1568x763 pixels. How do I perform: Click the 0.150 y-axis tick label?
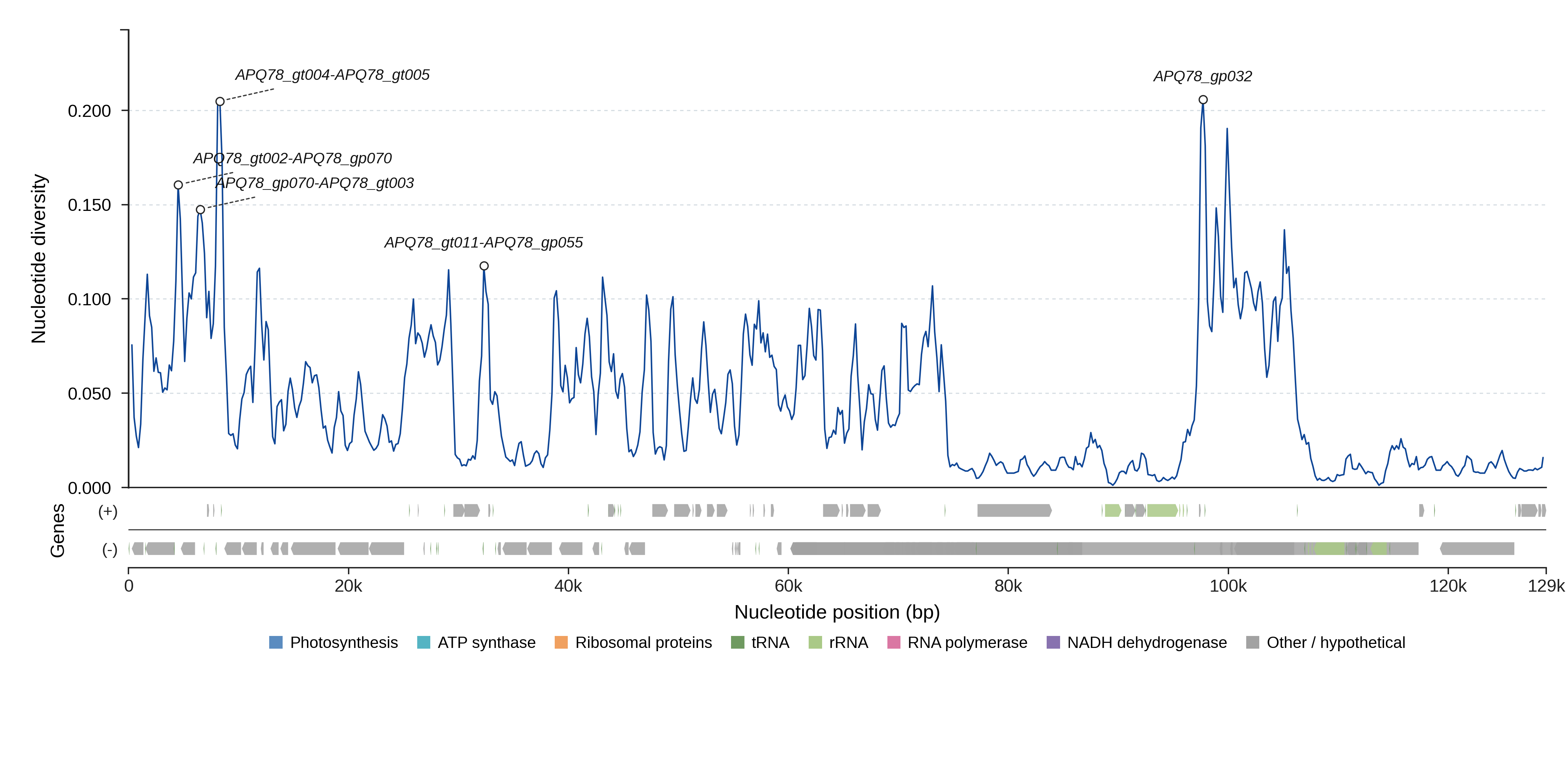(90, 205)
